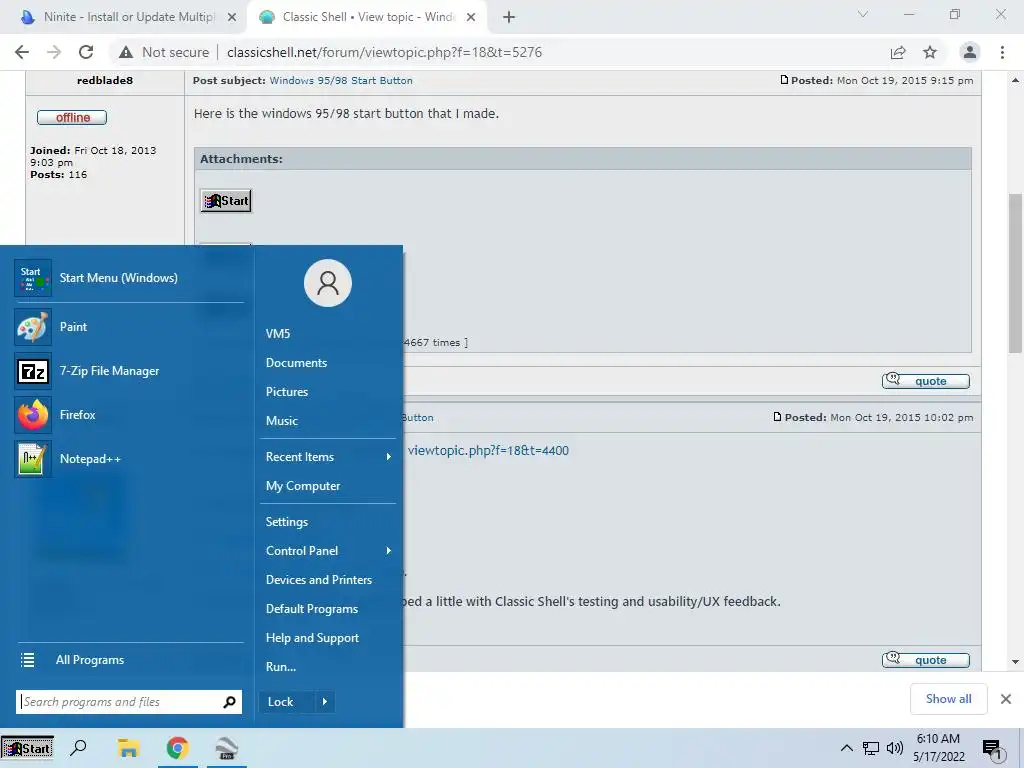
Task: Click the taskbar clock showing 6:10 AM
Action: tap(938, 748)
